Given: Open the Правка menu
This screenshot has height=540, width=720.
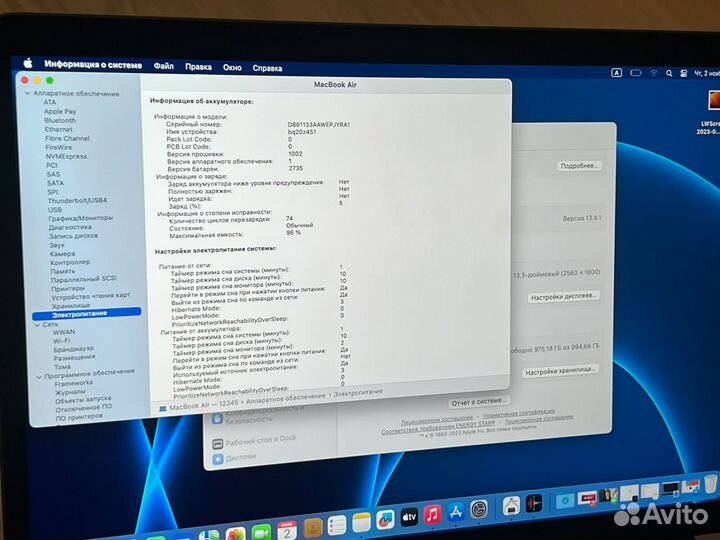Looking at the screenshot, I should [x=198, y=67].
